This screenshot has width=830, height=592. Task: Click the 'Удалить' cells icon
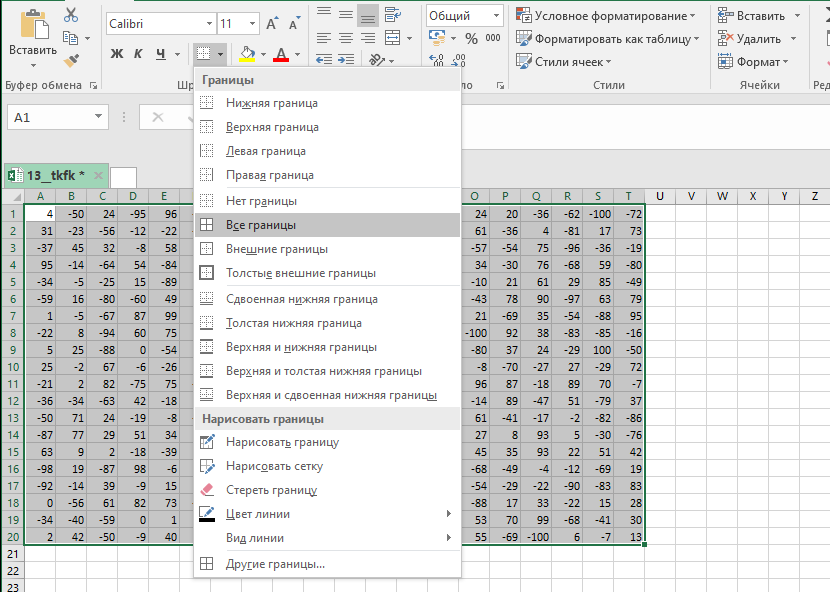pos(725,39)
